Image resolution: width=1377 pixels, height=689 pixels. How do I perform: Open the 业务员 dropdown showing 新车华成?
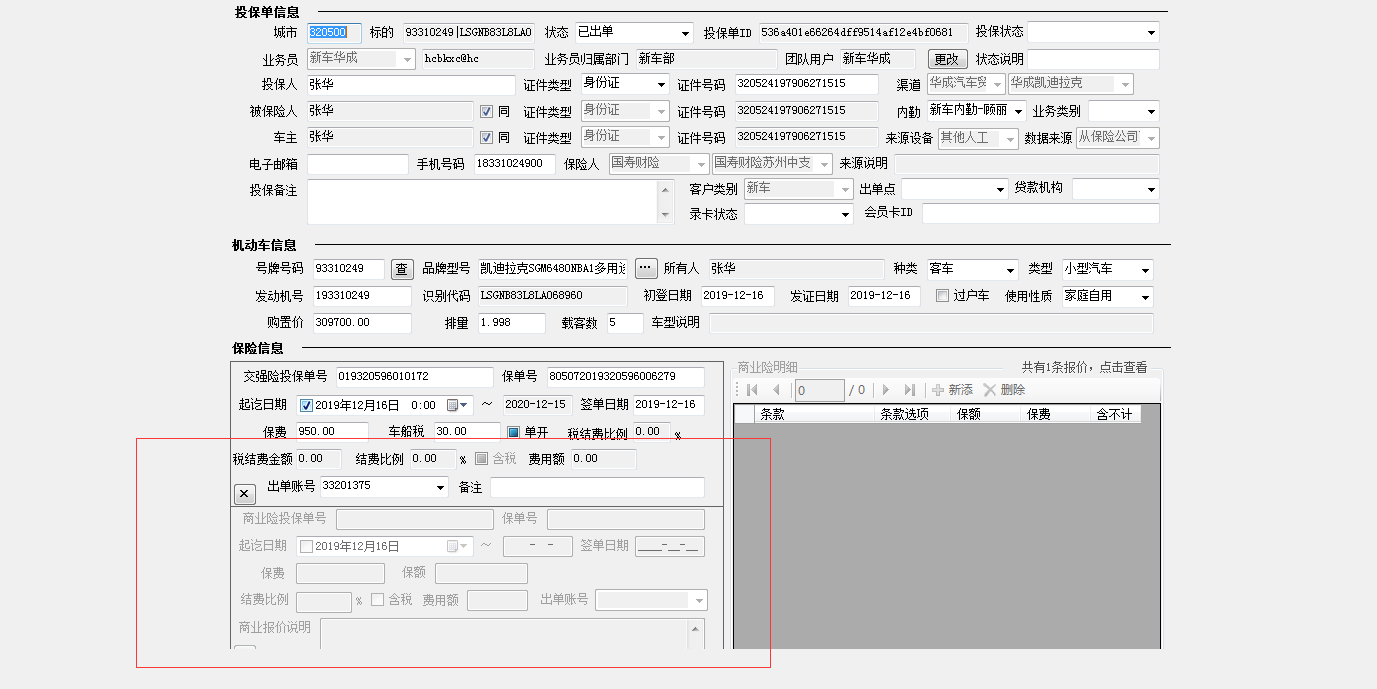[407, 59]
